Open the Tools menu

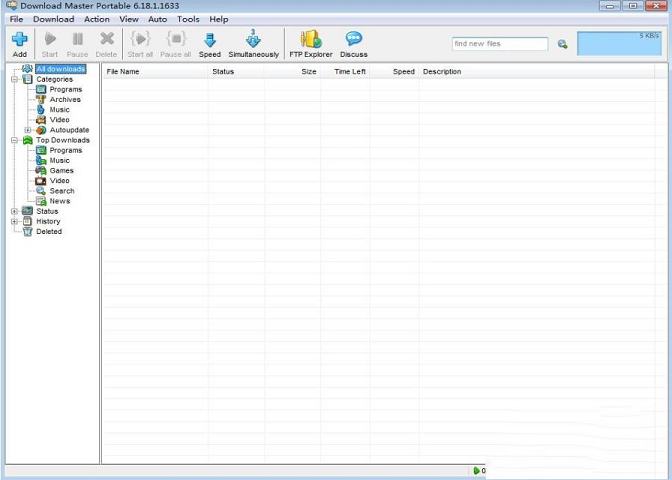[188, 19]
